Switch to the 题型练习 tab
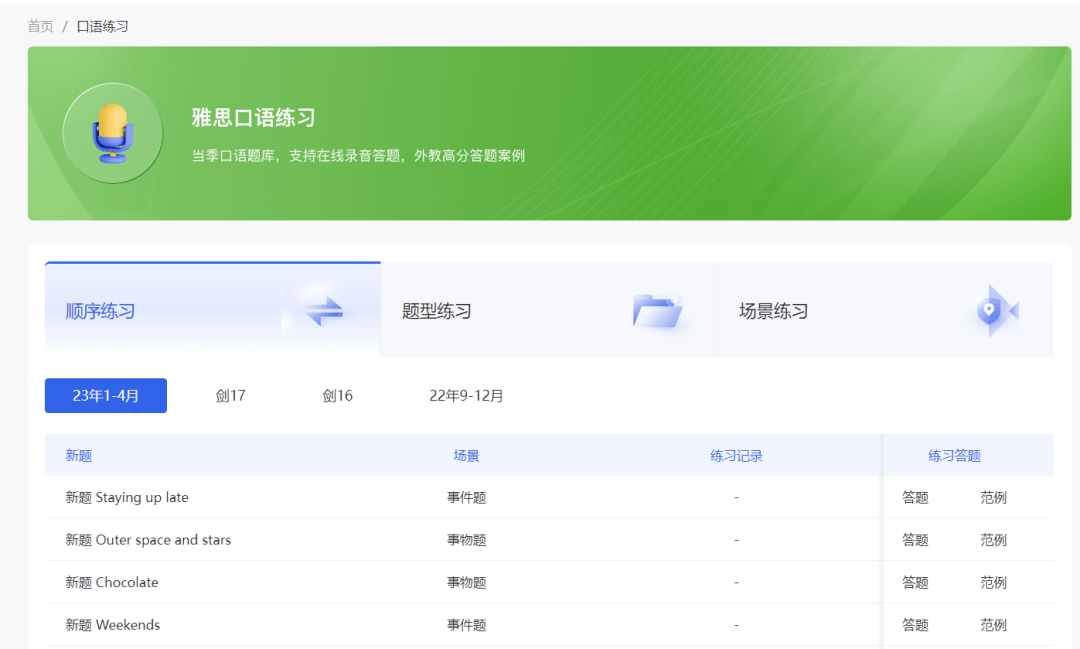1080x649 pixels. [x=549, y=309]
